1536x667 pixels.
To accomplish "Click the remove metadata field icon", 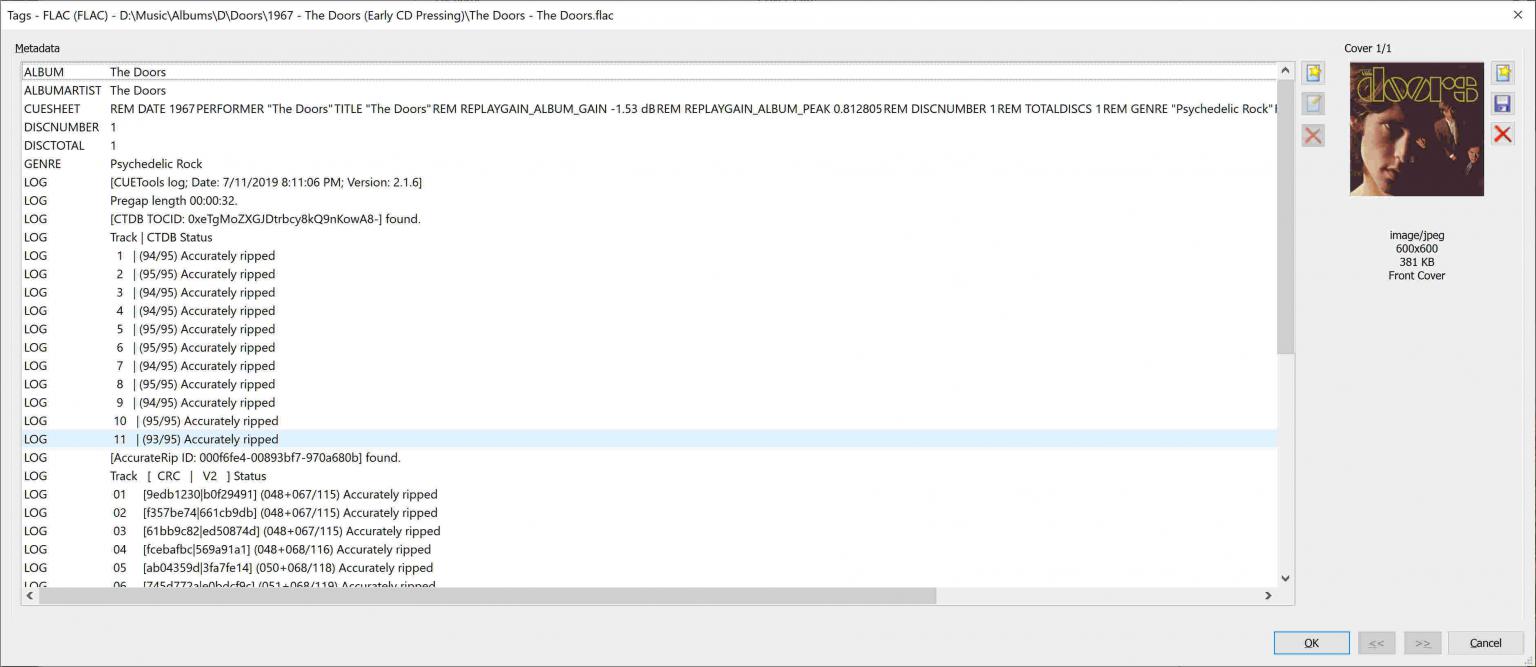I will (1313, 136).
